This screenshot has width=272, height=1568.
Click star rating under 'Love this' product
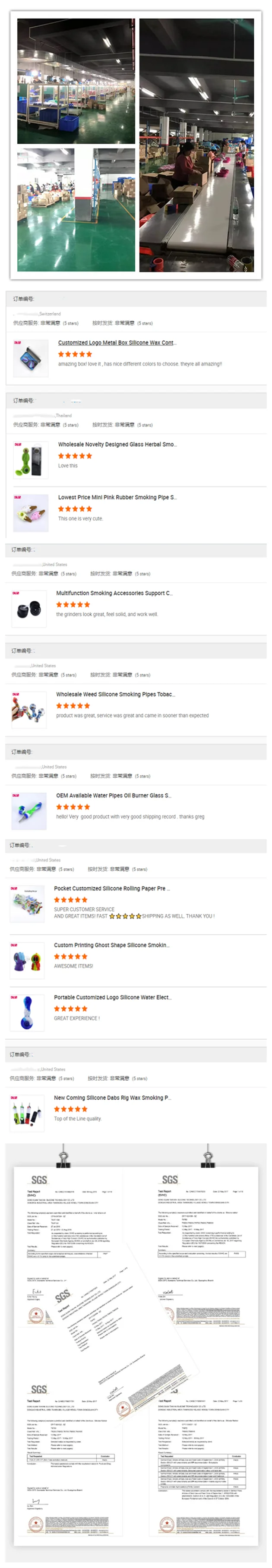pyautogui.click(x=75, y=455)
